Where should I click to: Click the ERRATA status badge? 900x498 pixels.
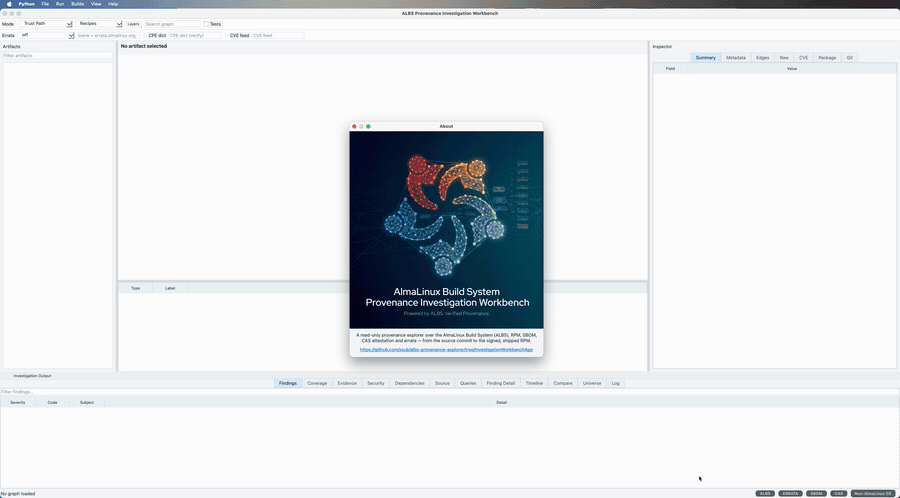pyautogui.click(x=790, y=493)
